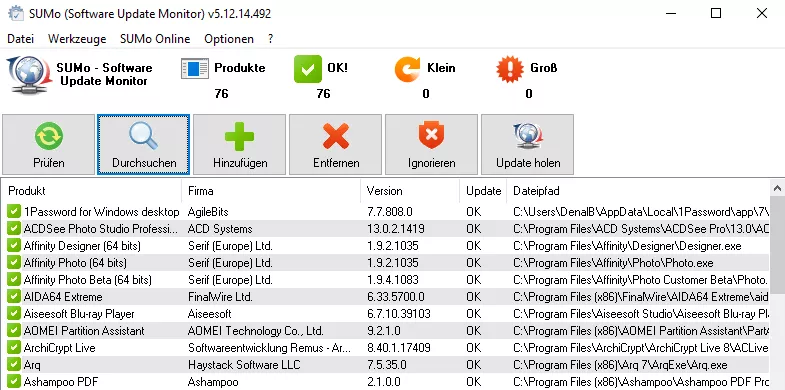Open the Werkzeuge menu

pyautogui.click(x=77, y=39)
